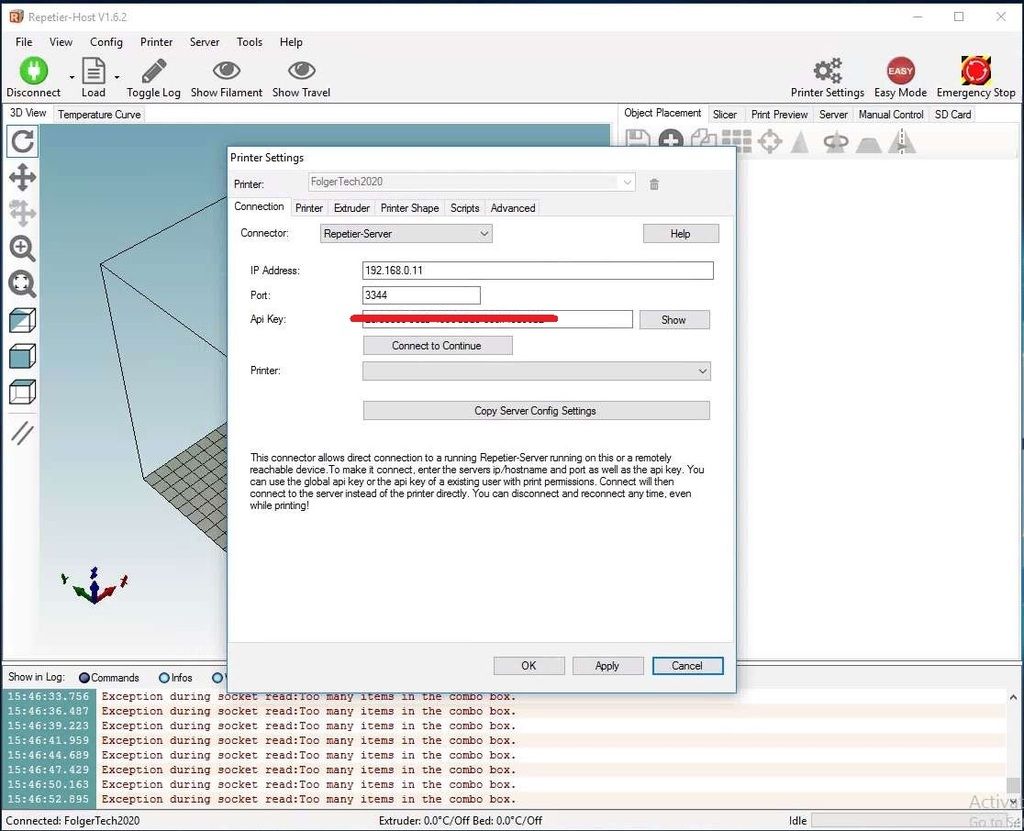1024x831 pixels.
Task: Open the Temperature Curve tab
Action: [98, 113]
